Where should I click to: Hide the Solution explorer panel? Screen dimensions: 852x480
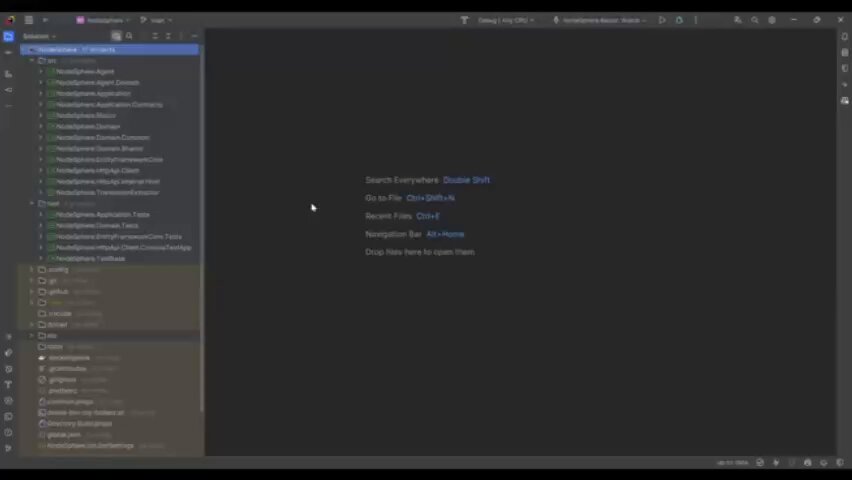click(x=195, y=36)
